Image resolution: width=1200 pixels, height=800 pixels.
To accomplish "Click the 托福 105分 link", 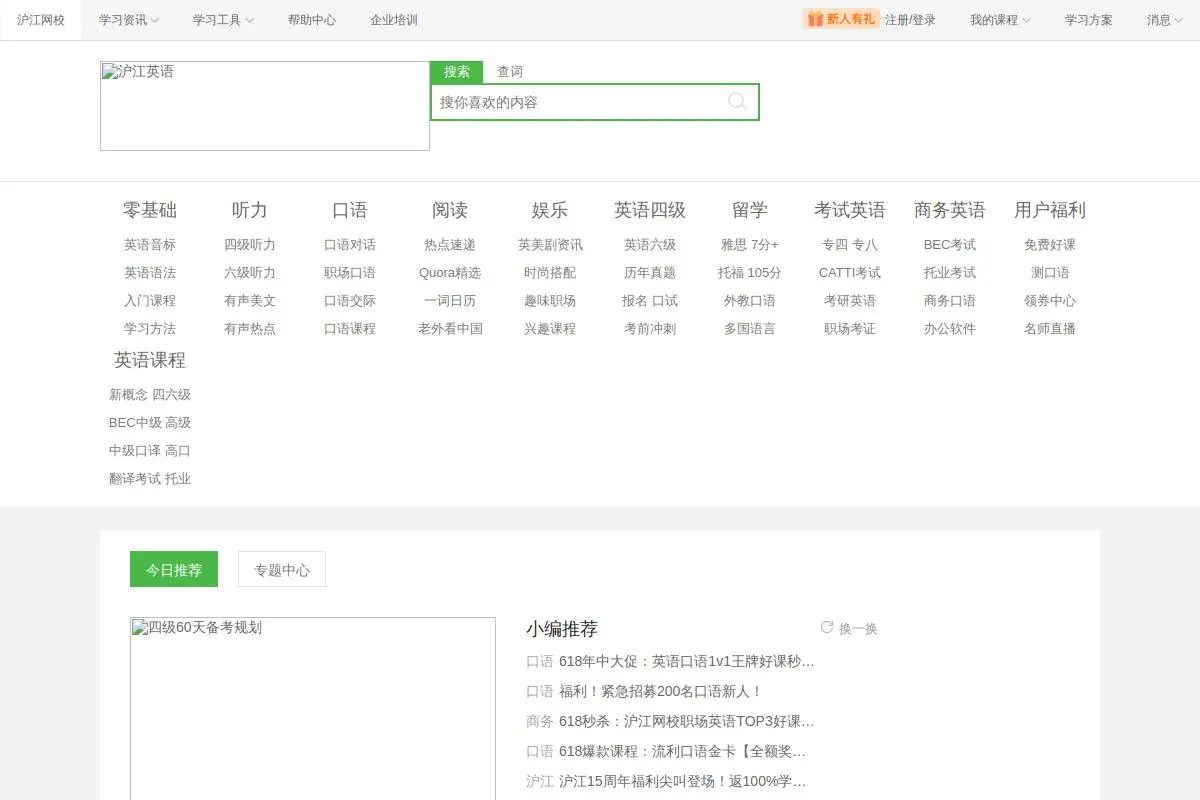I will pyautogui.click(x=750, y=273).
